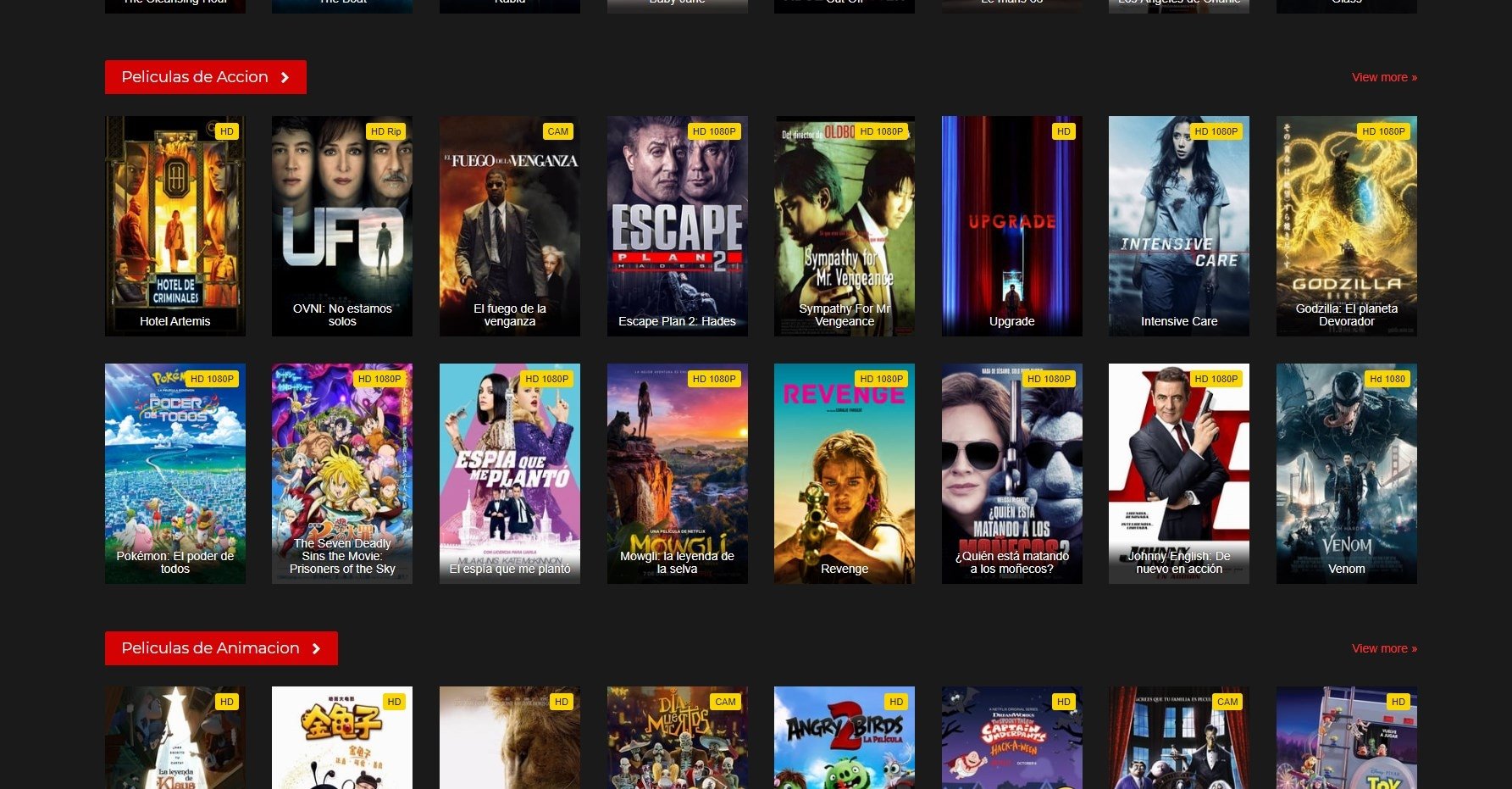Image resolution: width=1512 pixels, height=789 pixels.
Task: Open the Upgrade movie poster
Action: [1012, 226]
